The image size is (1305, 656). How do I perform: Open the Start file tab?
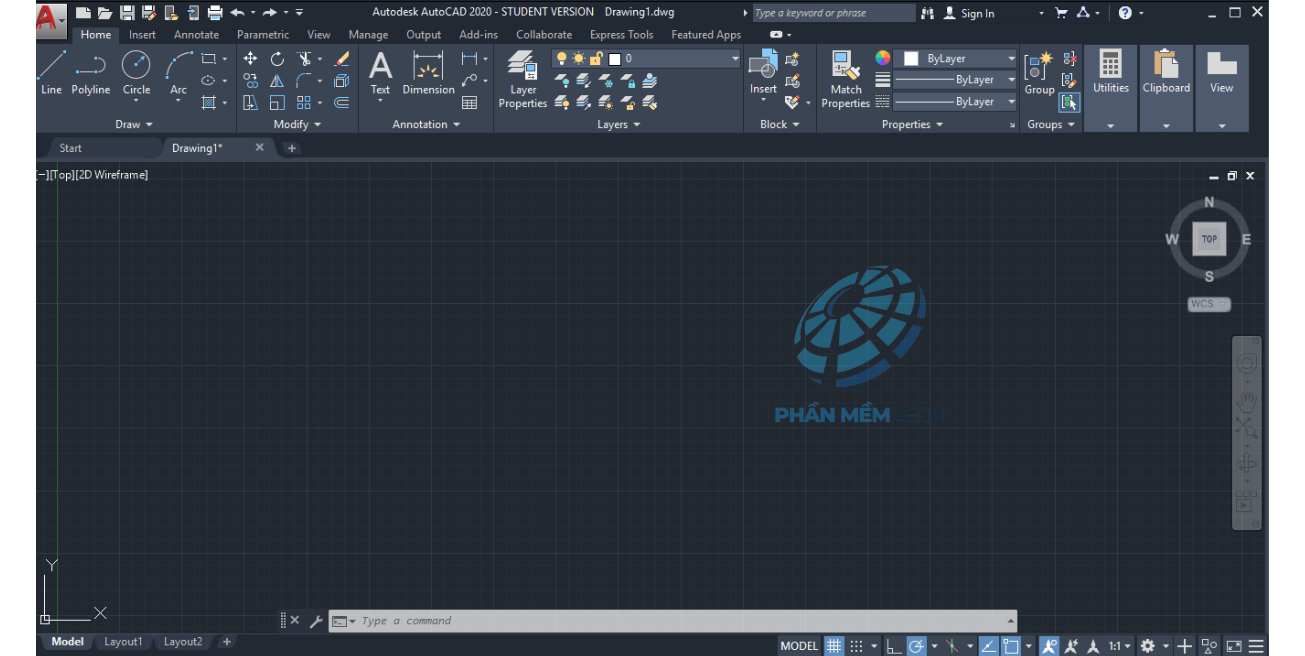coord(71,148)
